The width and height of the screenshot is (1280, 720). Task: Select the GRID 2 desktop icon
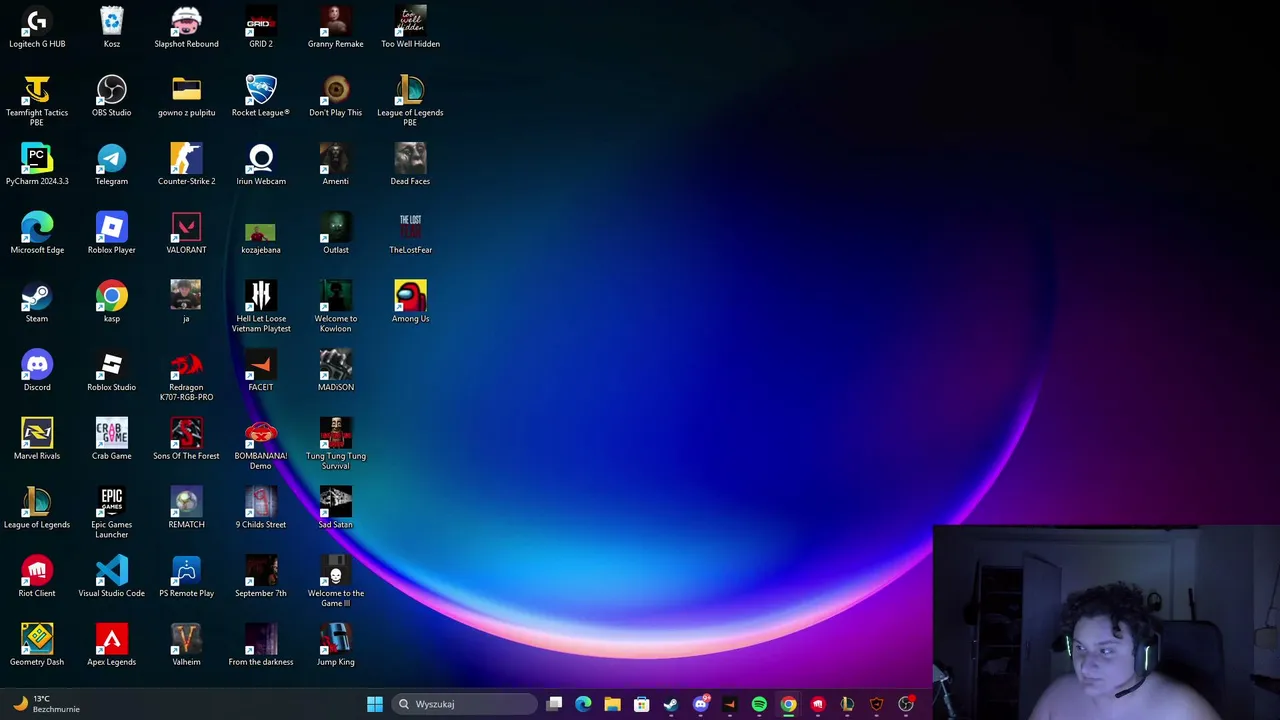[261, 27]
